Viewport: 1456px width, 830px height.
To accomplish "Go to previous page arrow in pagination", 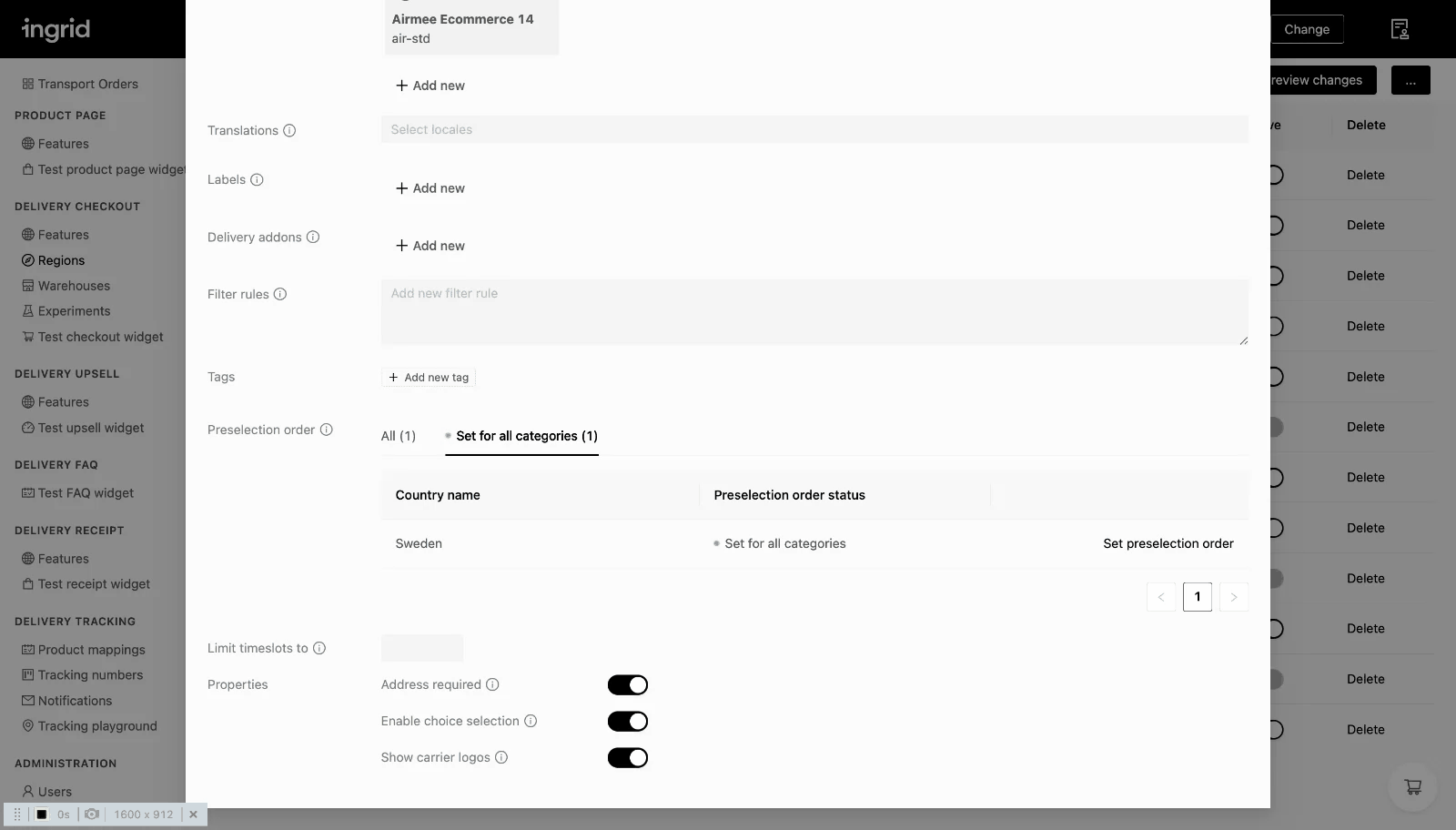I will click(x=1161, y=597).
